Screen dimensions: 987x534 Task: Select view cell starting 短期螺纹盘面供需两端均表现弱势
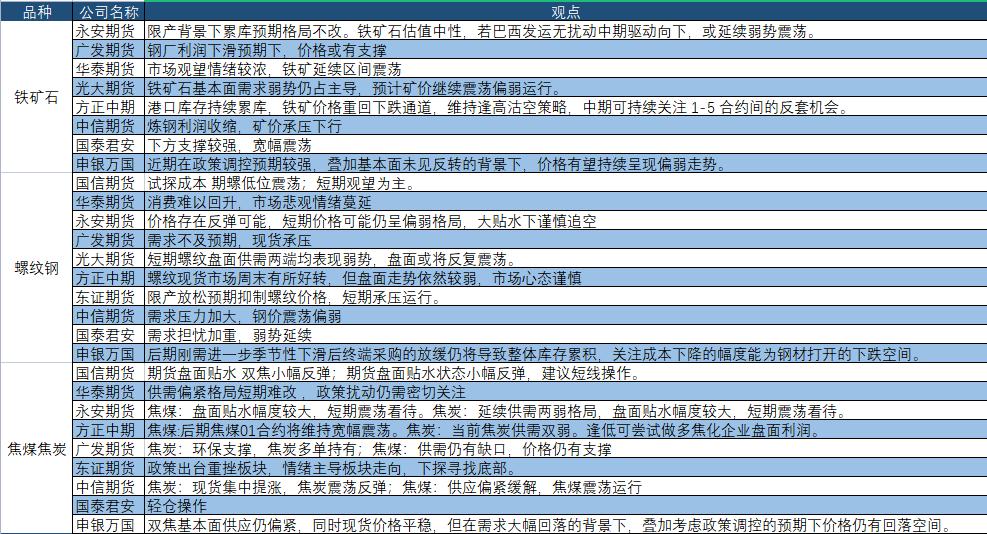click(565, 259)
